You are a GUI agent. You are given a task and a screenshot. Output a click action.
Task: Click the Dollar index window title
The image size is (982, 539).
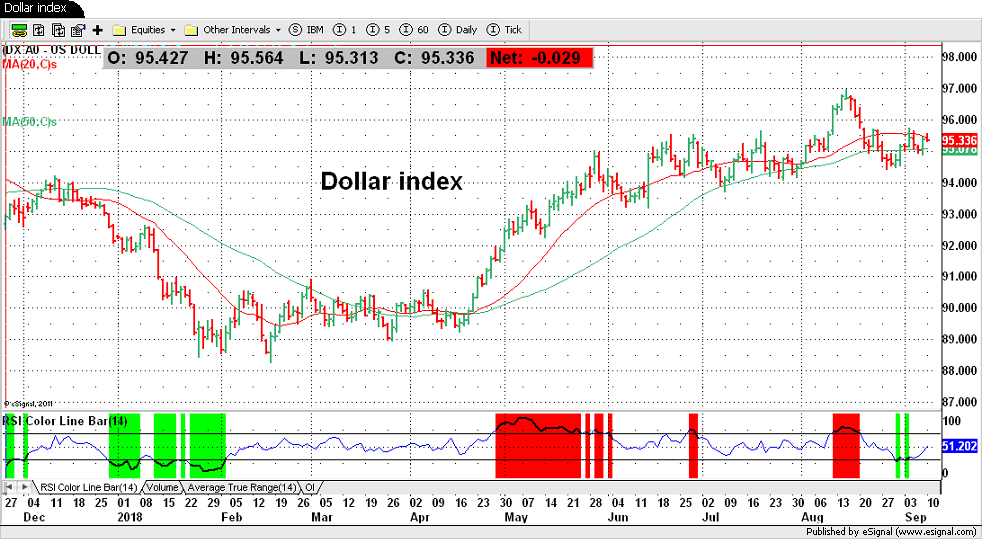(x=35, y=8)
